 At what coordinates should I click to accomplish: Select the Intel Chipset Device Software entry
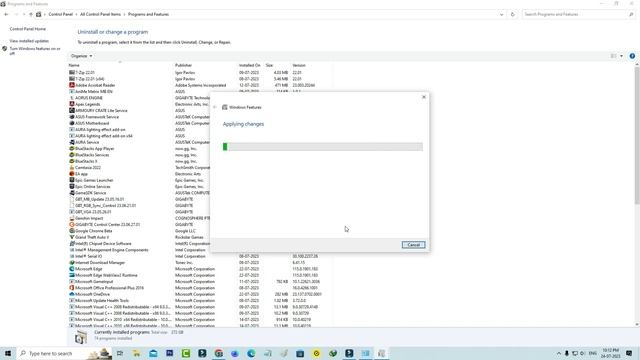tap(103, 244)
